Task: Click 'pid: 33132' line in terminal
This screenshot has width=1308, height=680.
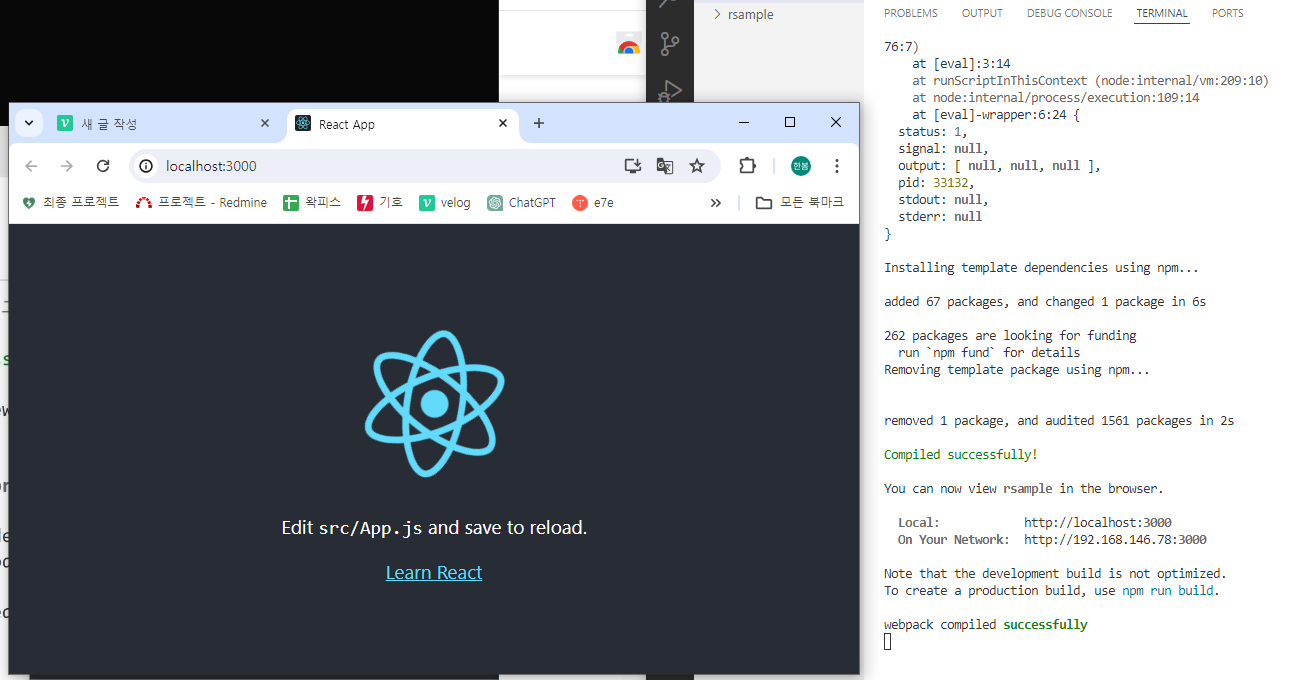Action: pyautogui.click(x=936, y=182)
